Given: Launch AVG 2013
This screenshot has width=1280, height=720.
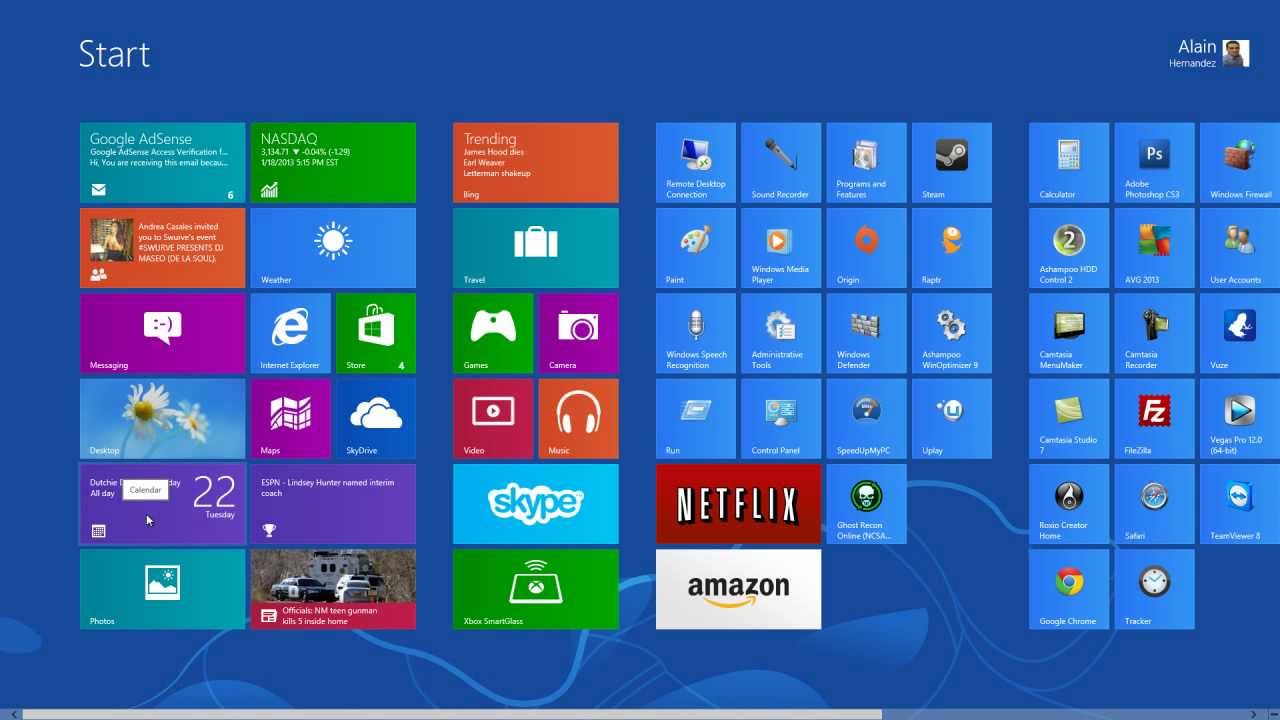Looking at the screenshot, I should coord(1154,248).
